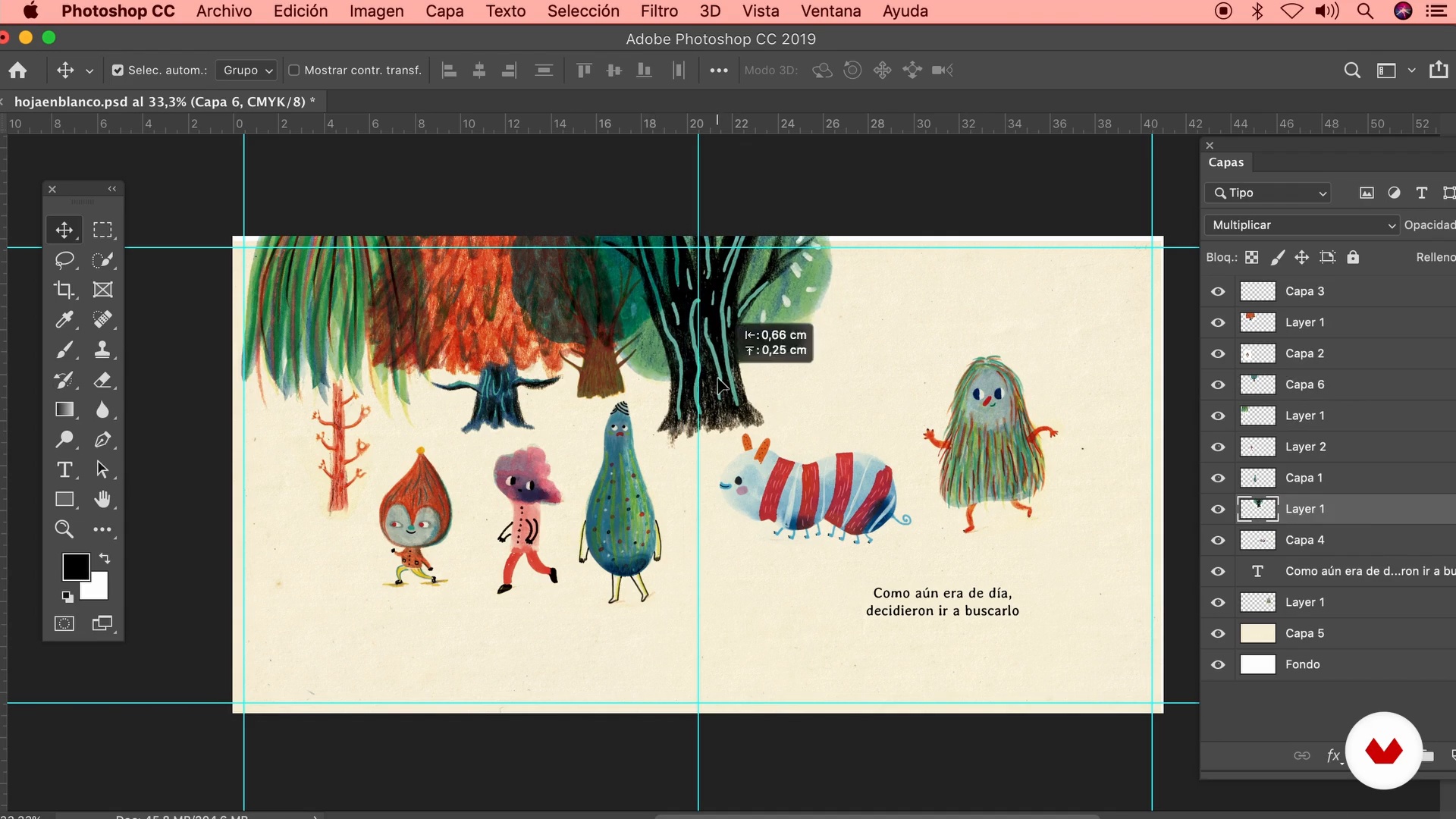Image resolution: width=1456 pixels, height=819 pixels.
Task: Select the Frame tool
Action: pos(102,290)
